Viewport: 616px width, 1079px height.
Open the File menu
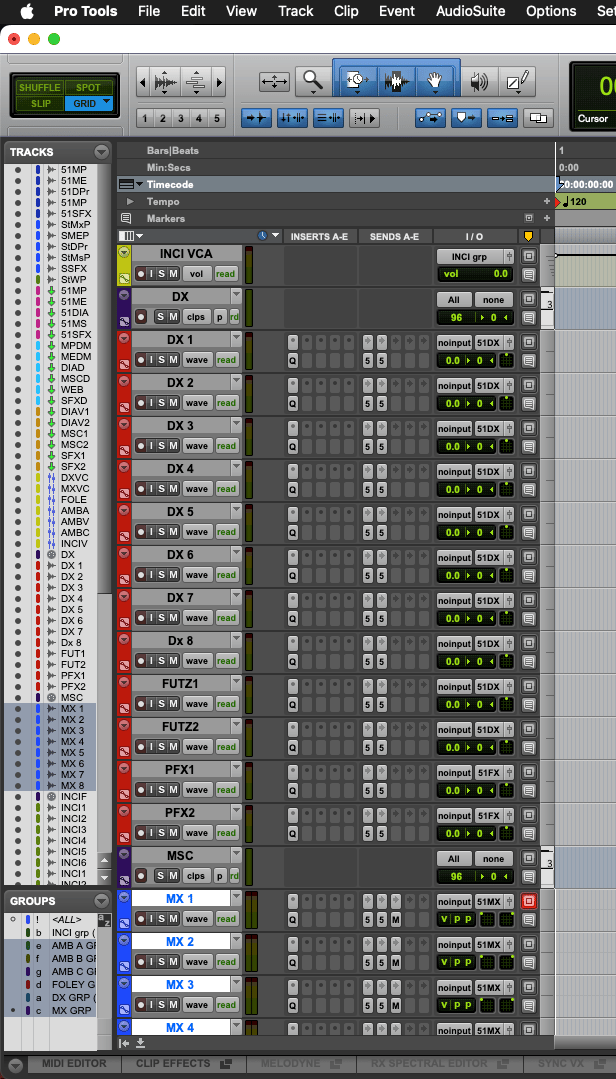[x=149, y=11]
